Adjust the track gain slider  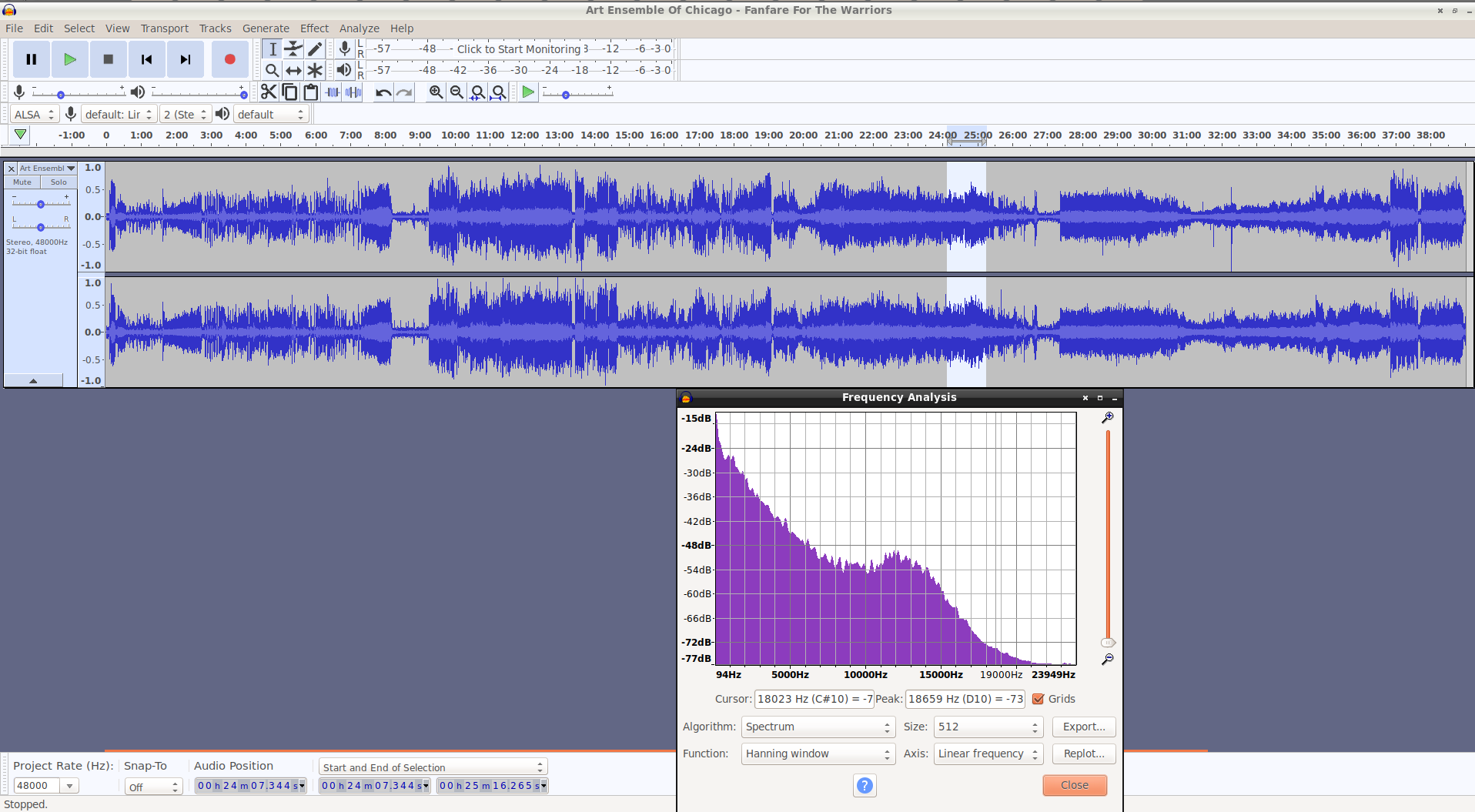click(41, 203)
